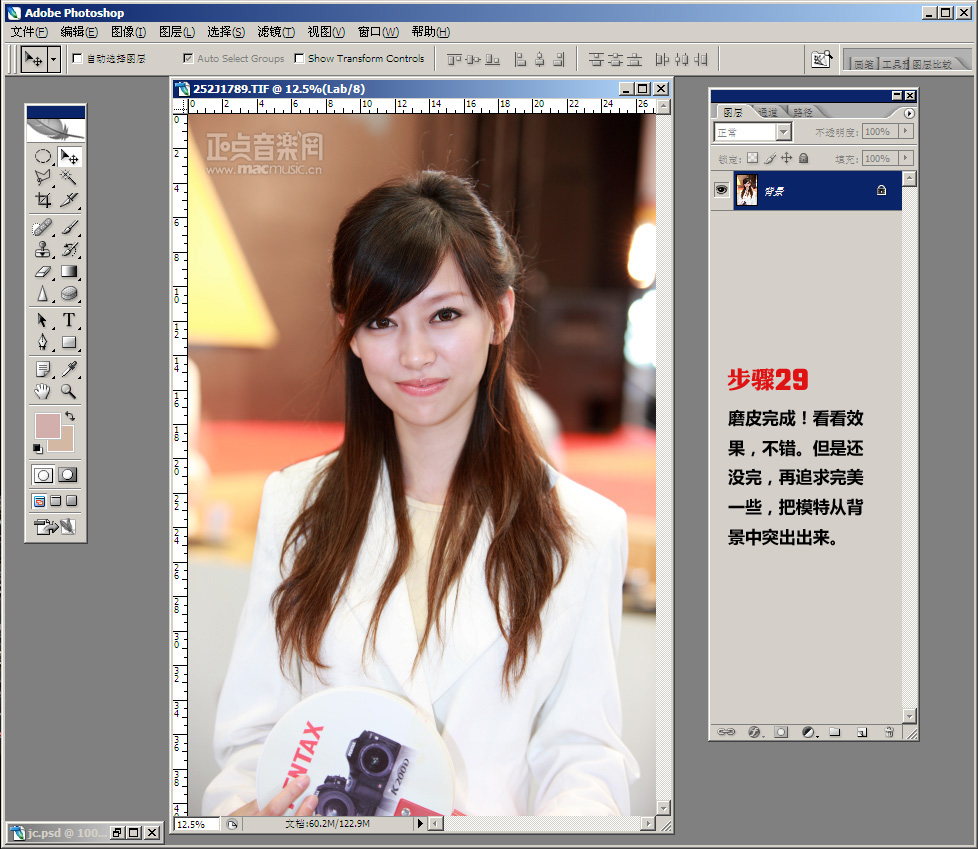Enable the 自动选择图层 checkbox

tap(78, 59)
